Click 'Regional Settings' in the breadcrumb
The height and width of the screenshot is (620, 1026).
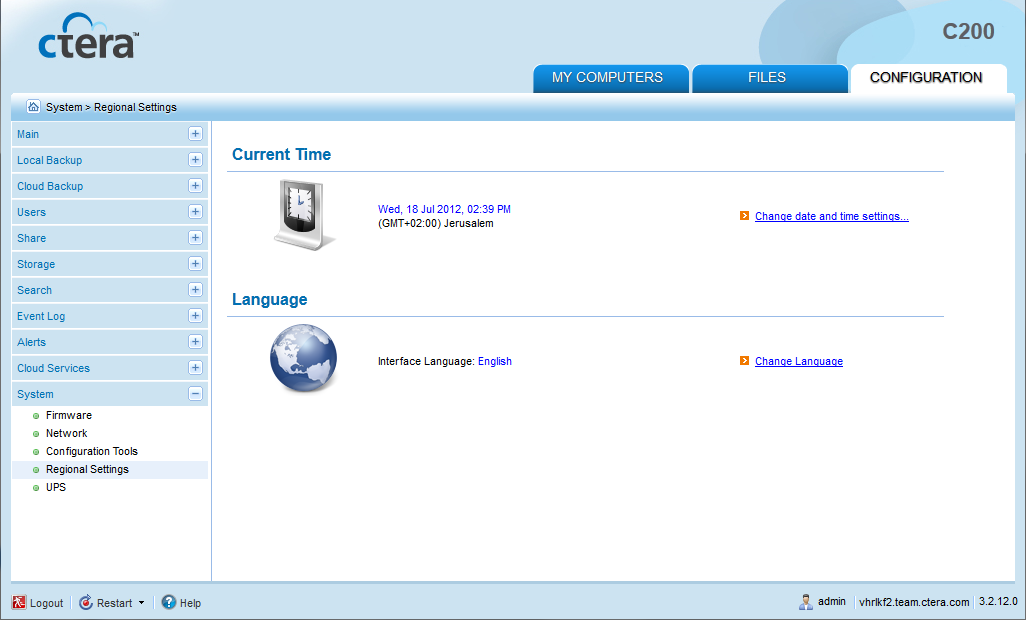point(135,107)
